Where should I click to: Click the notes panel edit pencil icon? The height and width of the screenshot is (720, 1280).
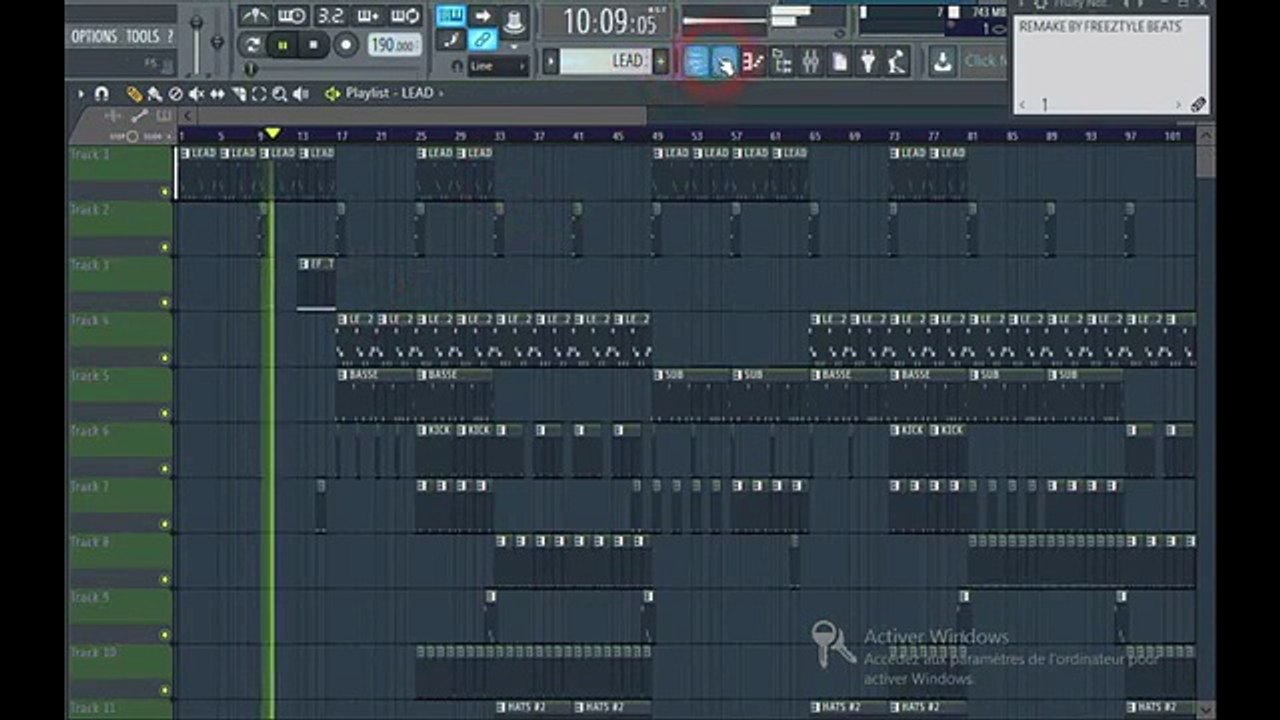1198,104
